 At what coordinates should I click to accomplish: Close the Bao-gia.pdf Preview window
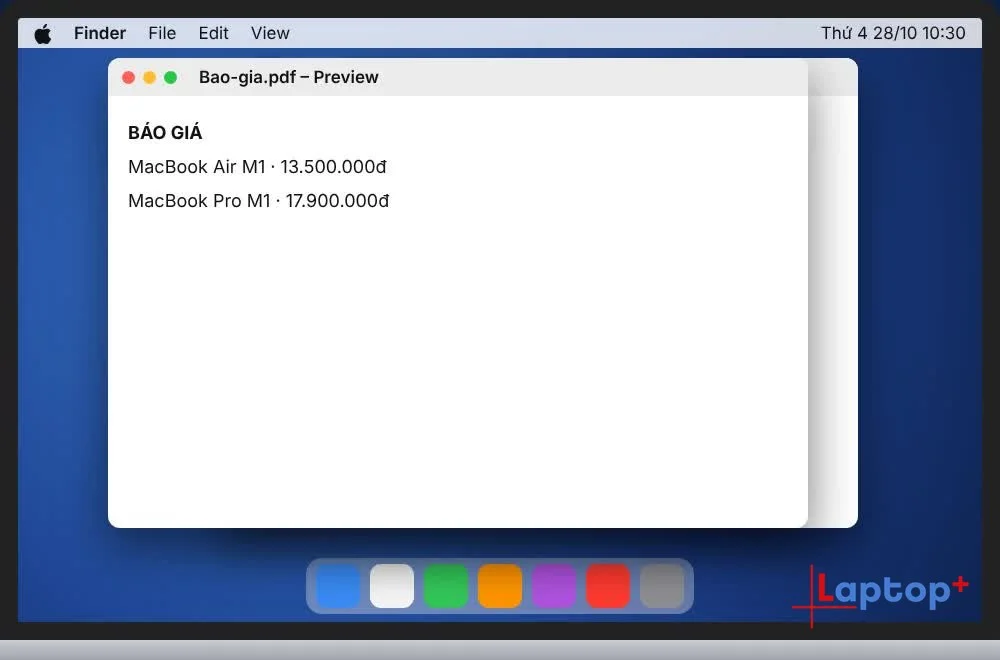click(128, 77)
